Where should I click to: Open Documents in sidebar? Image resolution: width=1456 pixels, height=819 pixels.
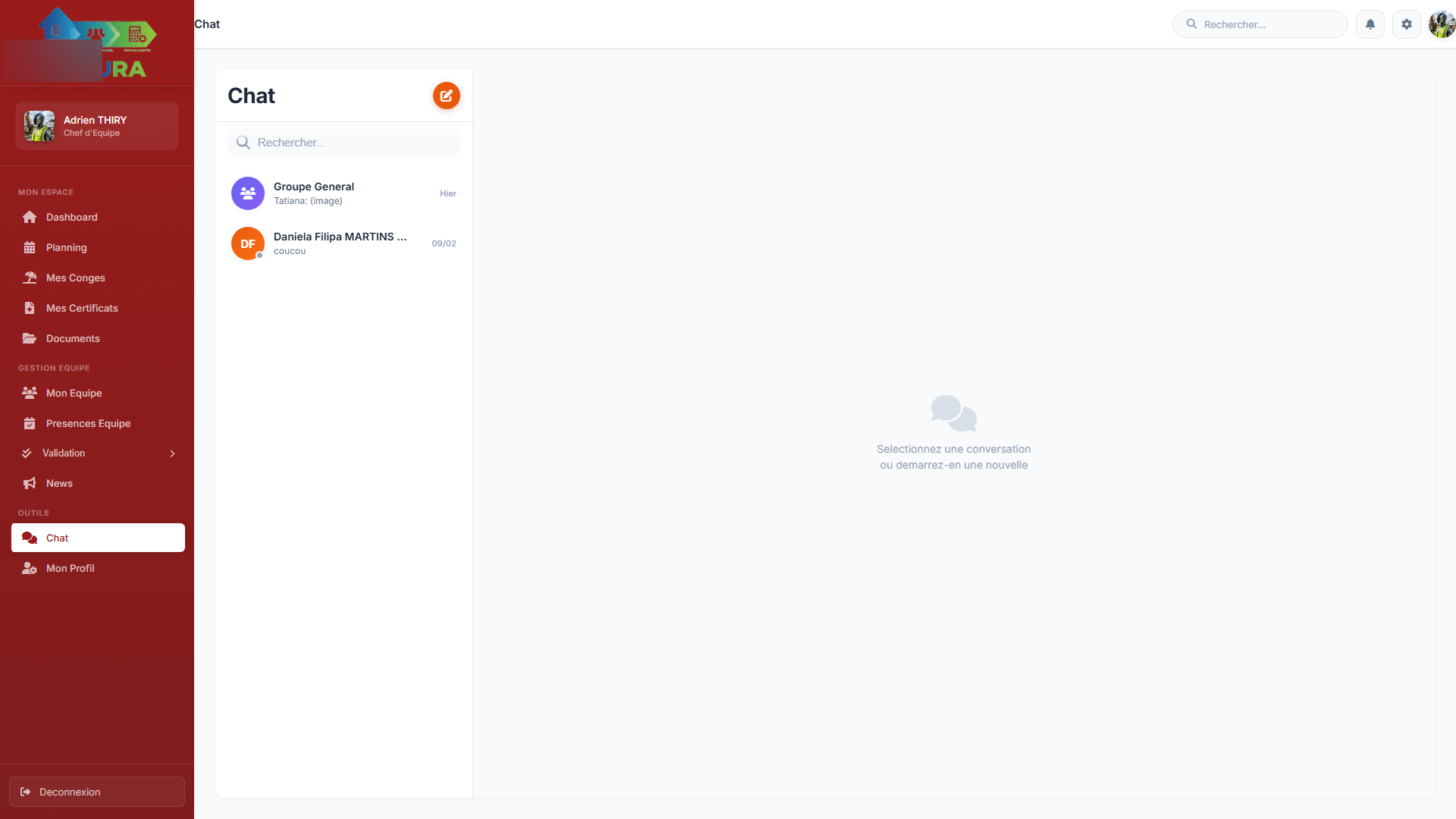point(73,339)
